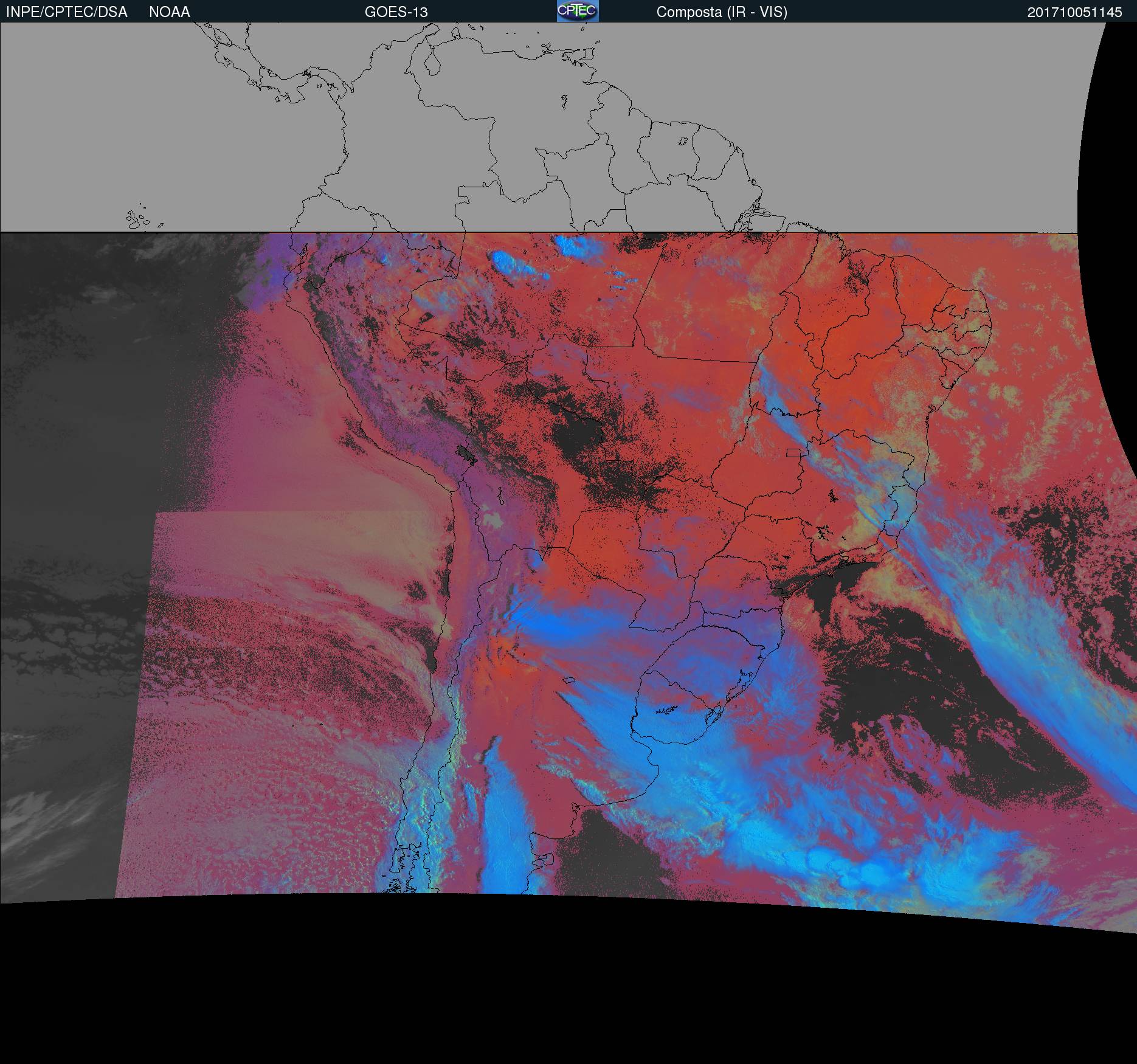Screen dimensions: 1137x1064
Task: Click the NOAA label in the header
Action: point(170,12)
